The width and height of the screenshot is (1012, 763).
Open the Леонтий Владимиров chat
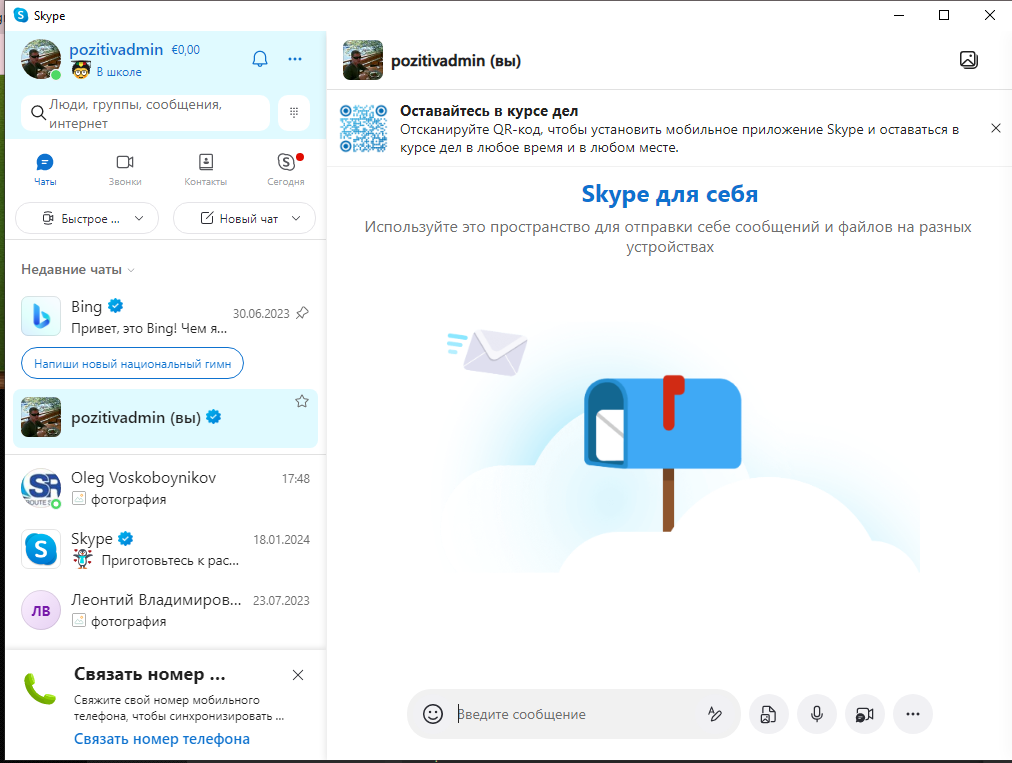point(165,610)
